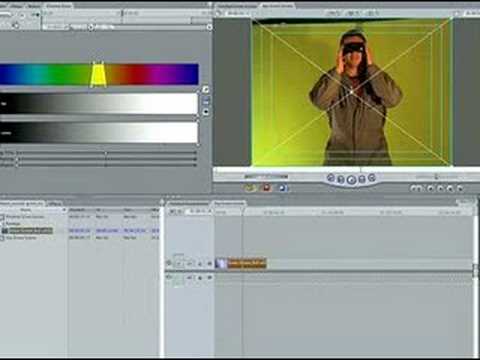Click the saturation gradient bar in the Chroma Keyer
This screenshot has height=360, width=480.
click(99, 104)
